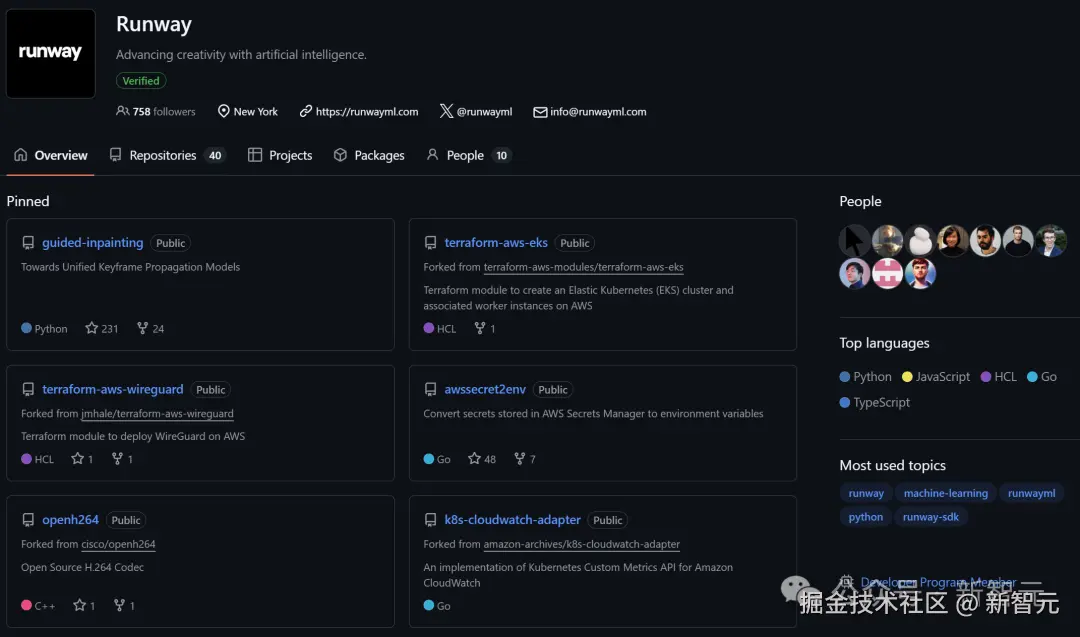Open the awssecret2env repository

click(485, 389)
